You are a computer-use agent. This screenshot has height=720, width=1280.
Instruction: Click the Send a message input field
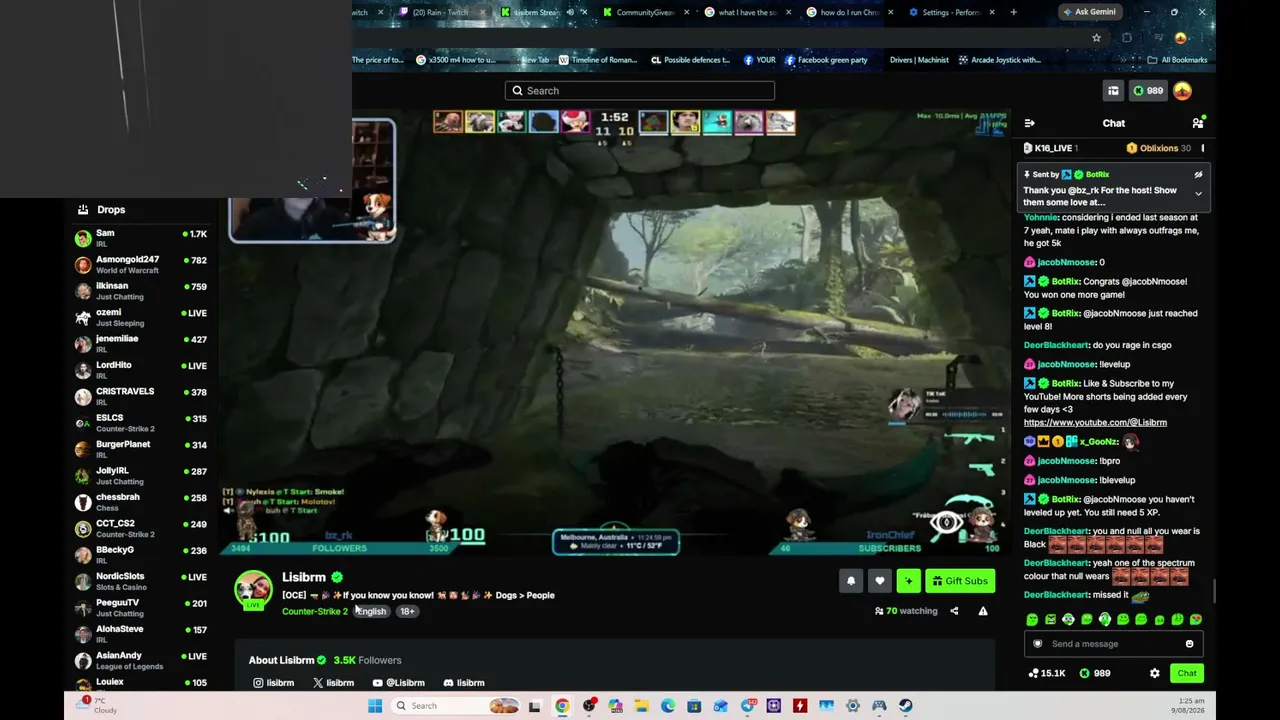[x=1113, y=644]
